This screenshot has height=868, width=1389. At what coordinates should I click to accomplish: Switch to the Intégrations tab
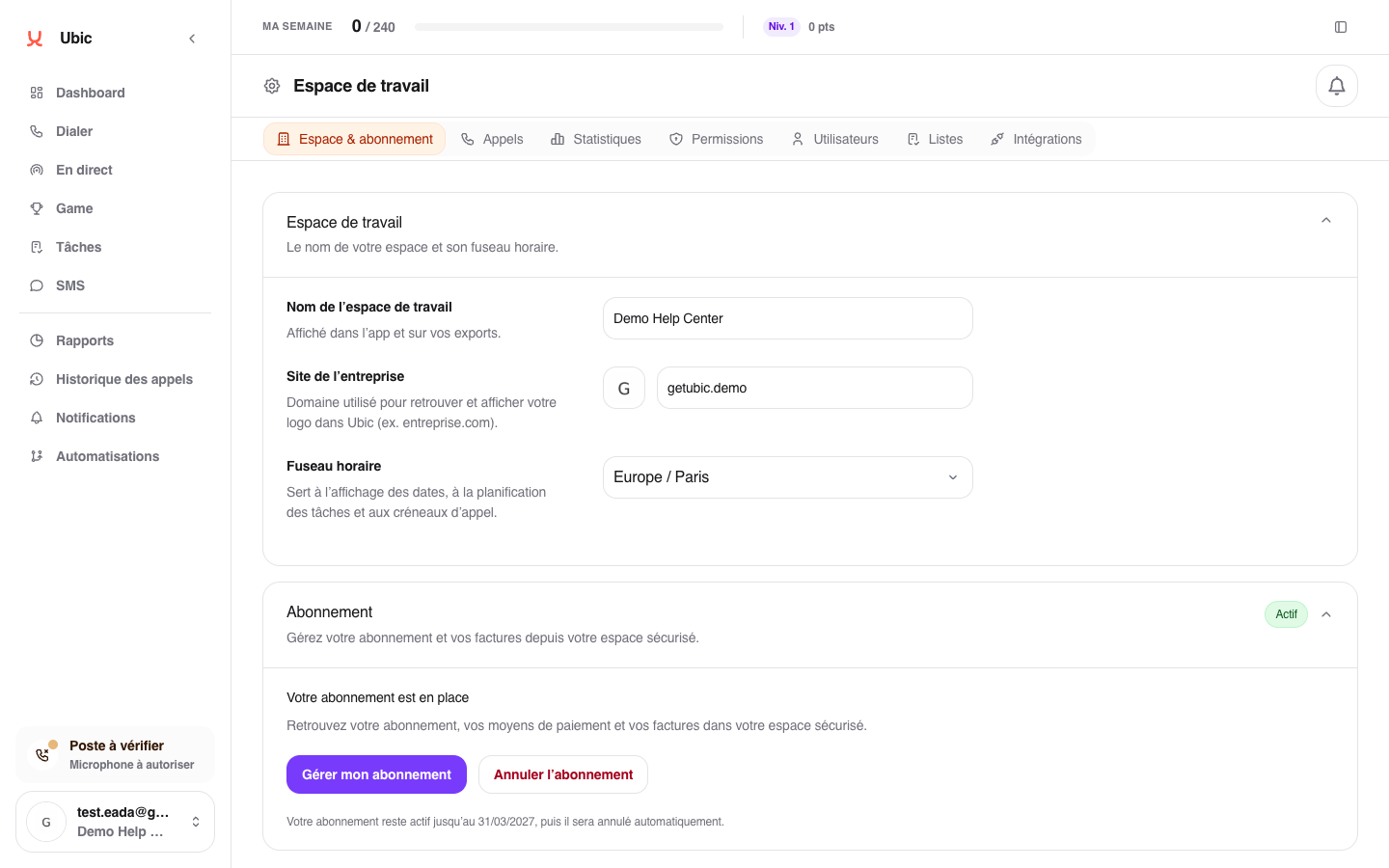click(x=1036, y=139)
